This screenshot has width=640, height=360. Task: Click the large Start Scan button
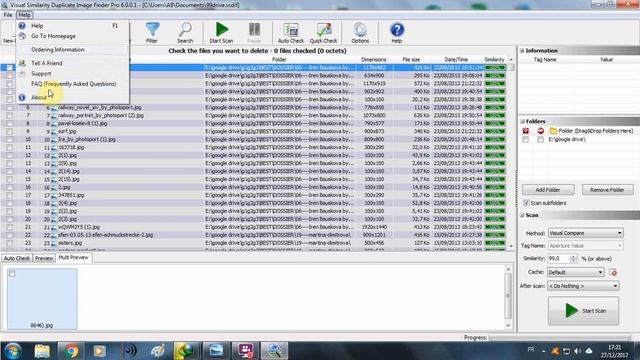[583, 311]
